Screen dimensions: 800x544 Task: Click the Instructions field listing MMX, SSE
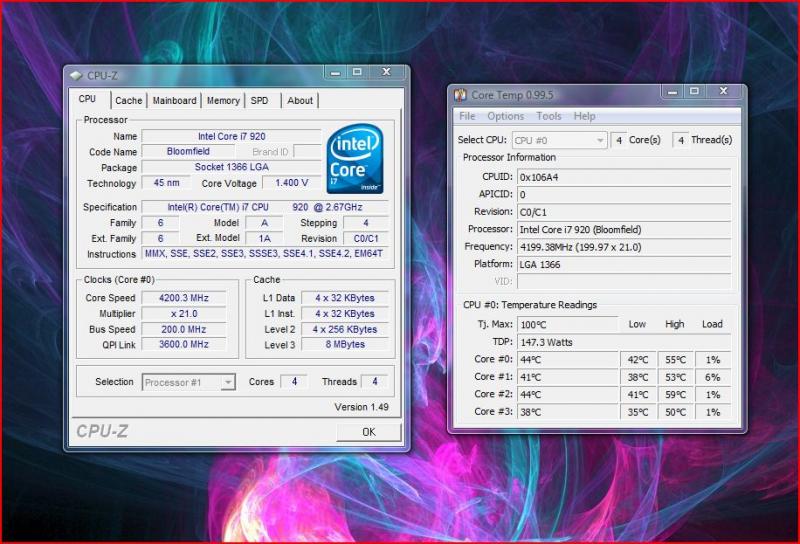point(265,254)
